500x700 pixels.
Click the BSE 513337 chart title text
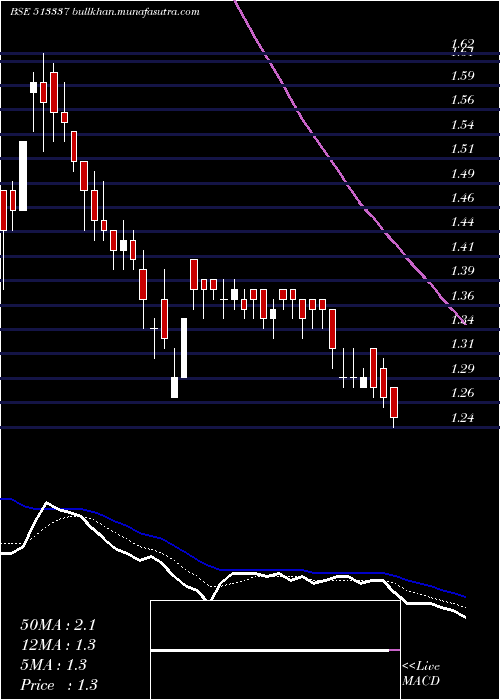(x=104, y=12)
